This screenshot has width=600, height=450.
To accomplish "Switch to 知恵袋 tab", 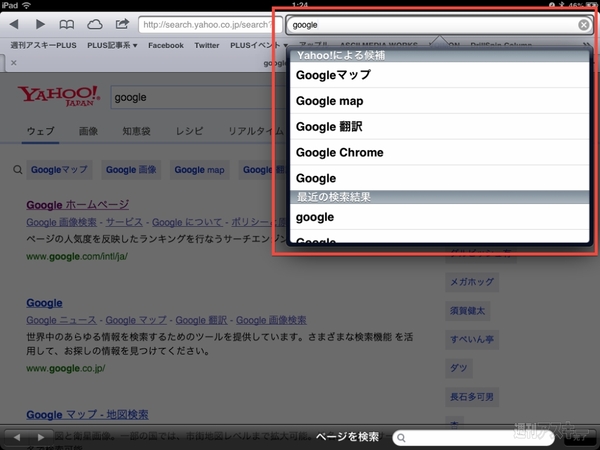I will pyautogui.click(x=136, y=131).
